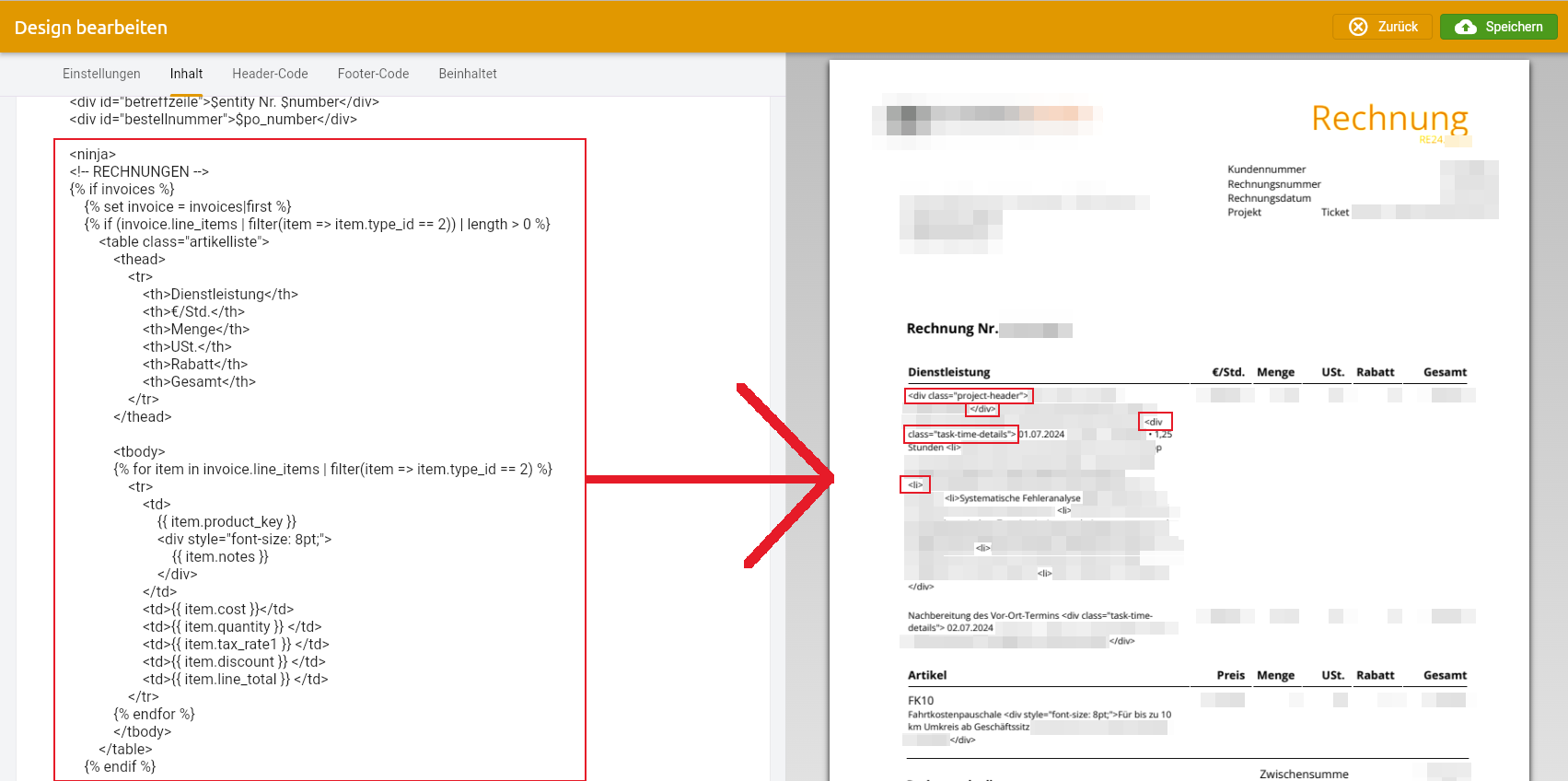Image resolution: width=1568 pixels, height=781 pixels.
Task: Click the '{{ item.tax_rate1 }}' line
Action: 236,645
